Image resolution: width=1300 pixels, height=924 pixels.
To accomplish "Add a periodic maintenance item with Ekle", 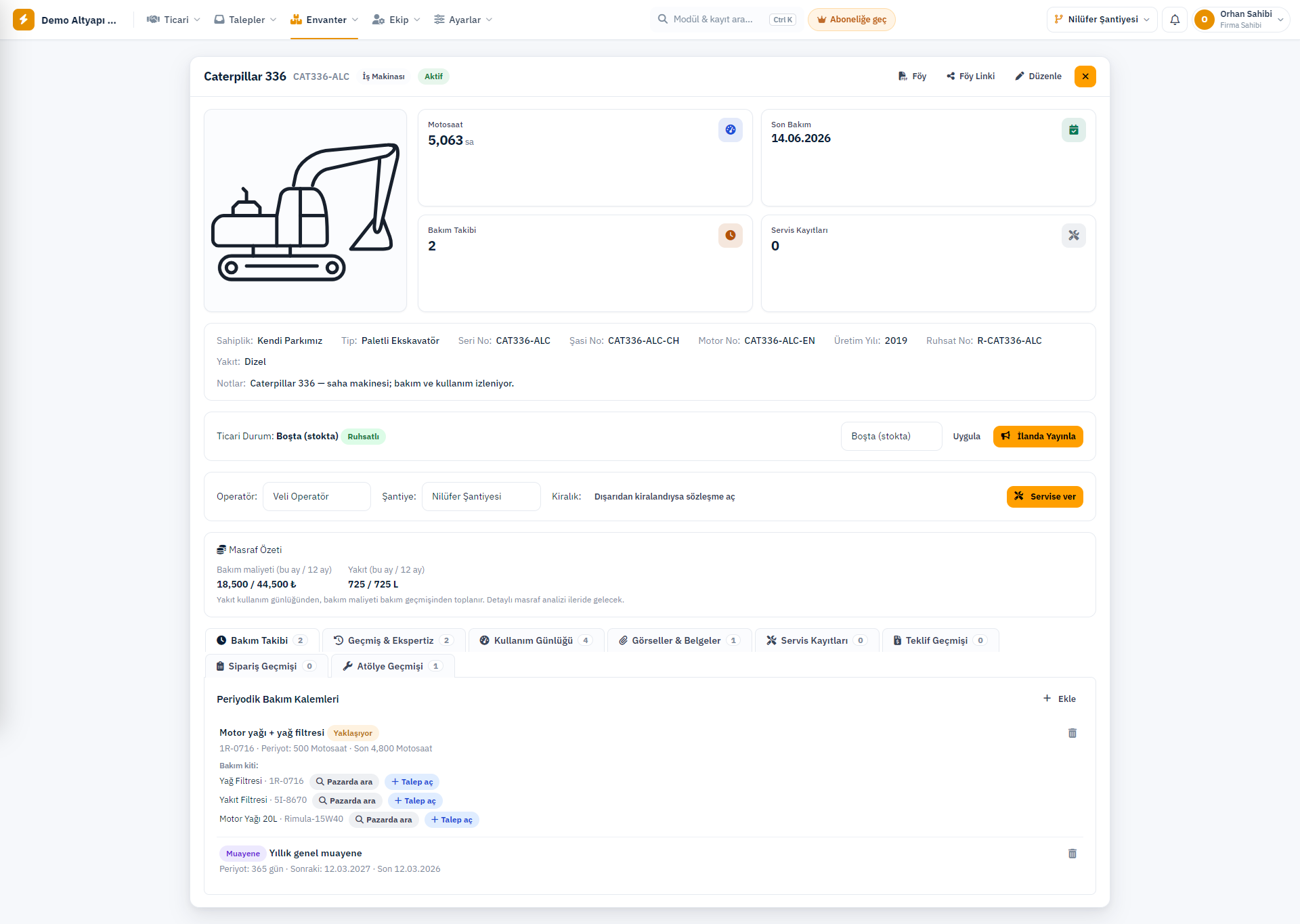I will (1060, 699).
